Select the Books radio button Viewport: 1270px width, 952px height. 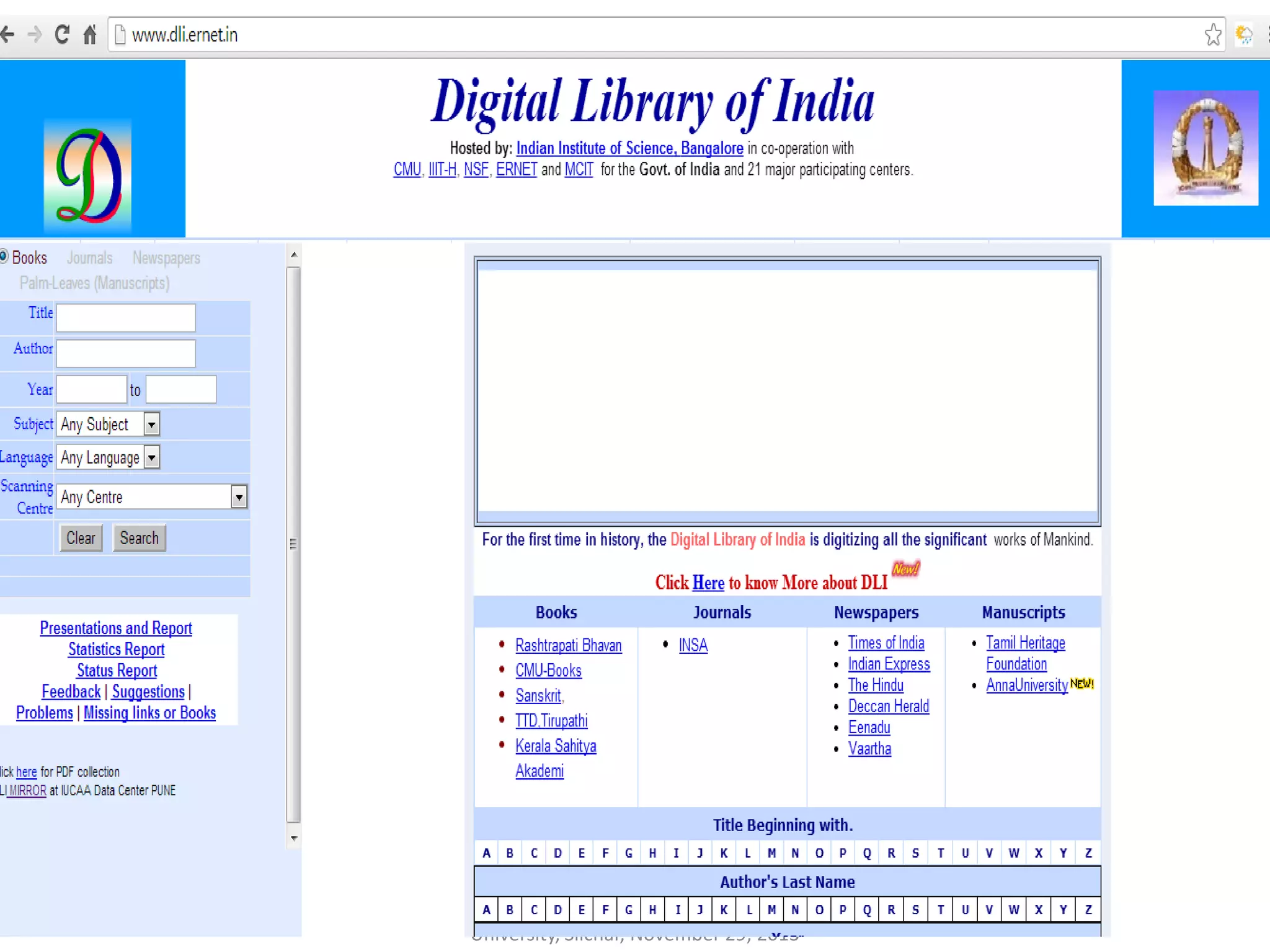[x=4, y=256]
